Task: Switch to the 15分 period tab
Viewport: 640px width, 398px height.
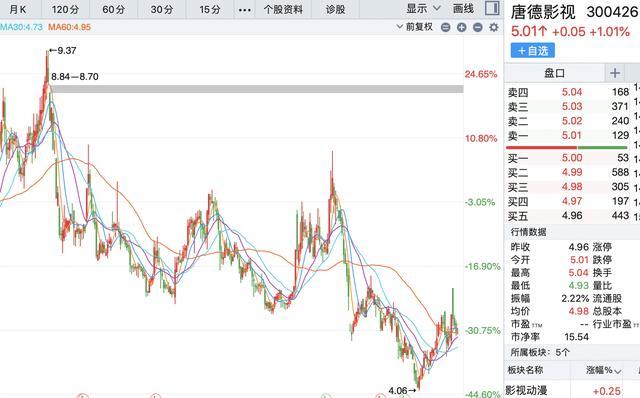Action: (210, 9)
